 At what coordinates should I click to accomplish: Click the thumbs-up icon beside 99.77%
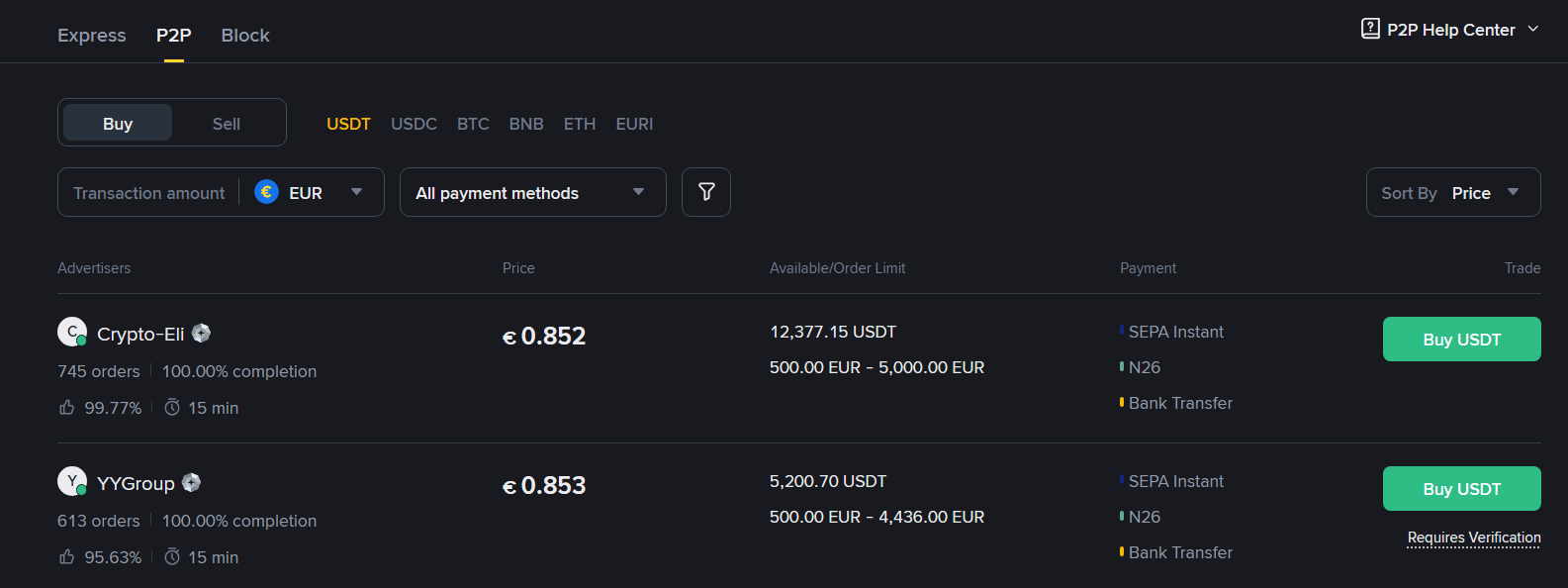click(x=66, y=406)
